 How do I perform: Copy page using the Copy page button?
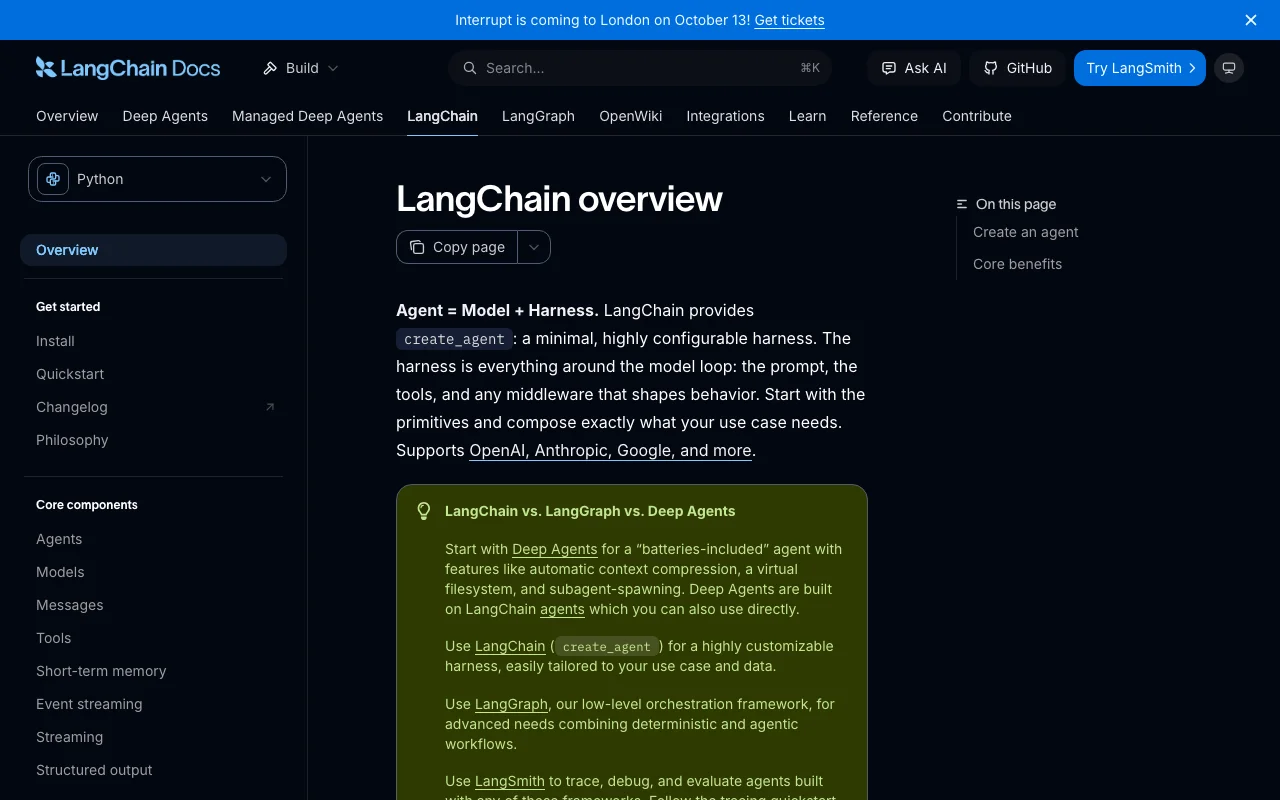click(x=457, y=247)
